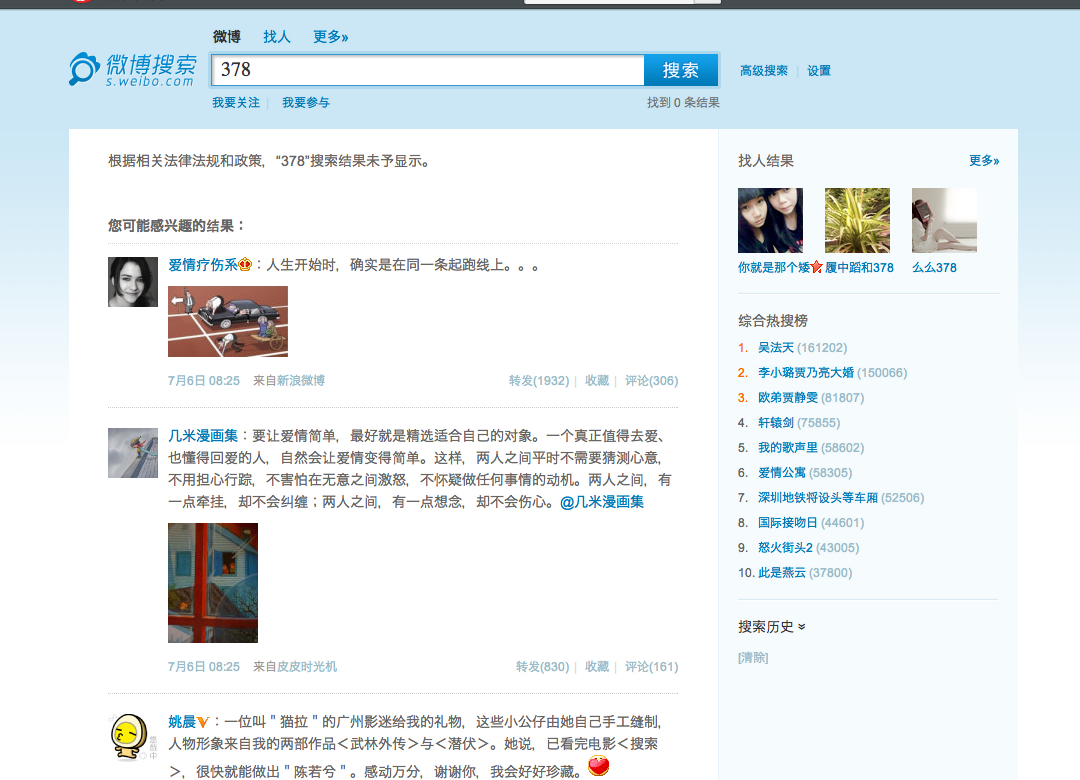
Task: Open hot search 国际接吻日
Action: click(x=788, y=522)
